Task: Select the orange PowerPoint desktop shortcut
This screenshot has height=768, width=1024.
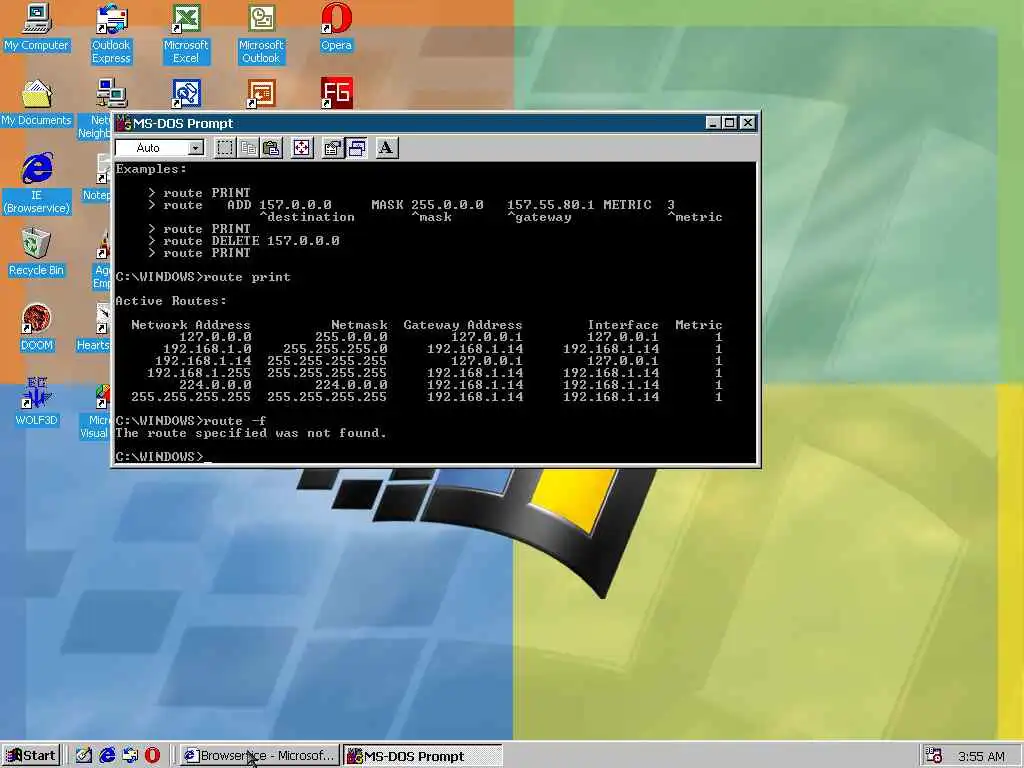Action: 261,93
